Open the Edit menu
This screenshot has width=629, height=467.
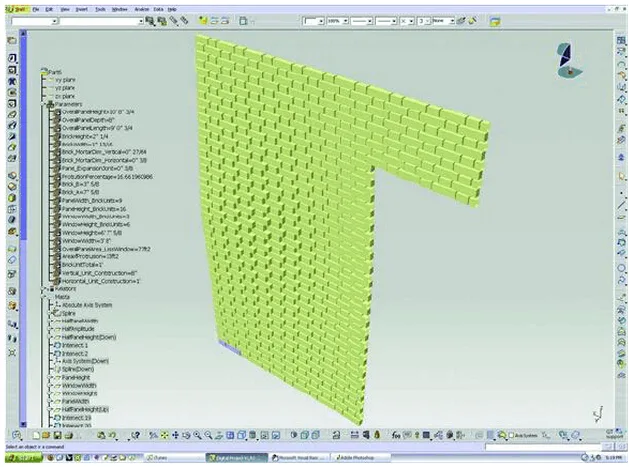point(49,9)
